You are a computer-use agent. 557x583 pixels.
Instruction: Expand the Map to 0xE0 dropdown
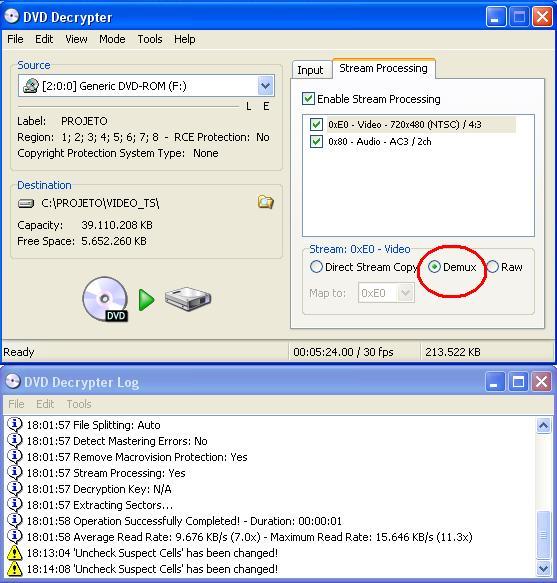tap(406, 293)
